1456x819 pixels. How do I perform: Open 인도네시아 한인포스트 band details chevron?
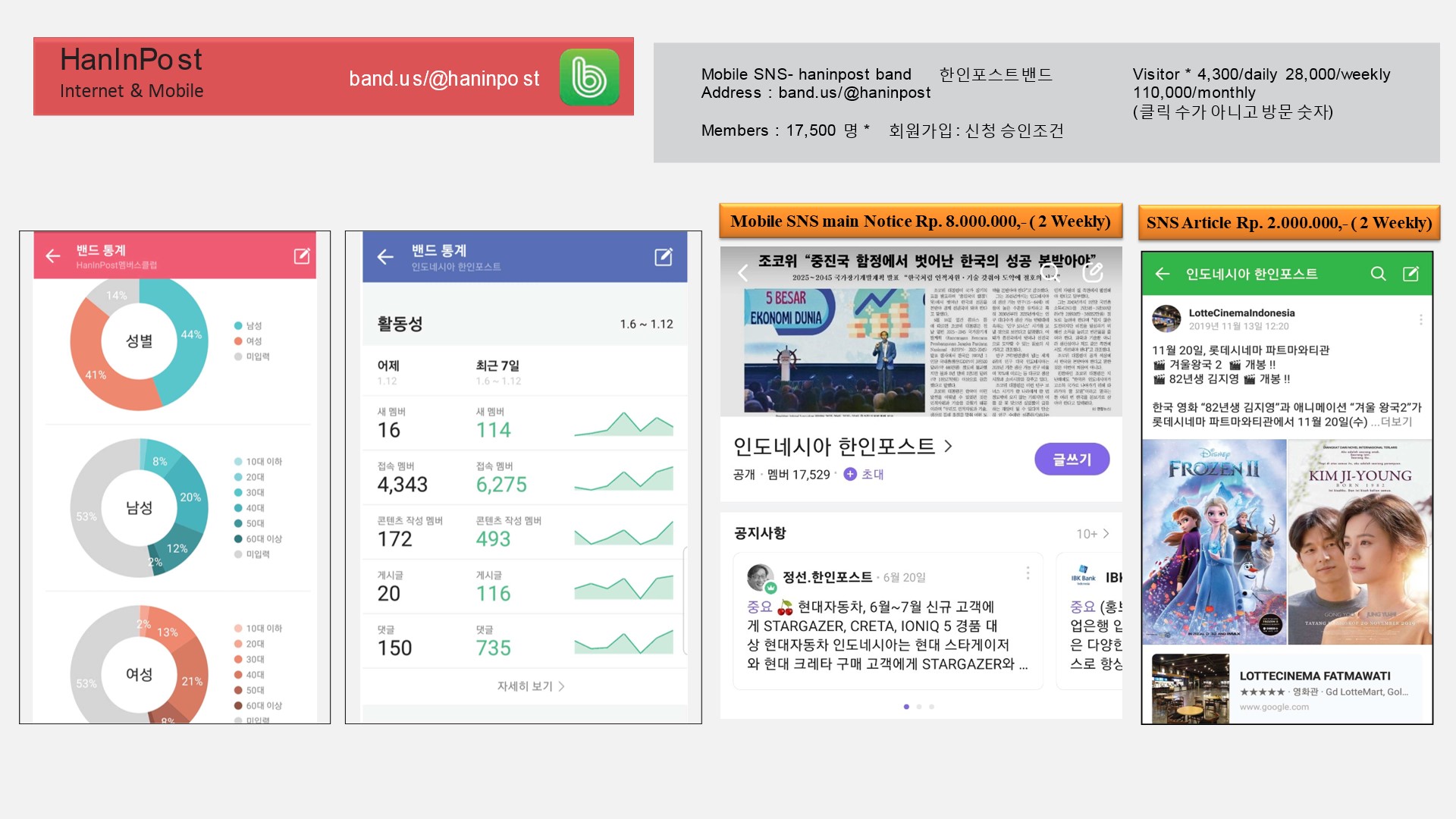click(948, 446)
